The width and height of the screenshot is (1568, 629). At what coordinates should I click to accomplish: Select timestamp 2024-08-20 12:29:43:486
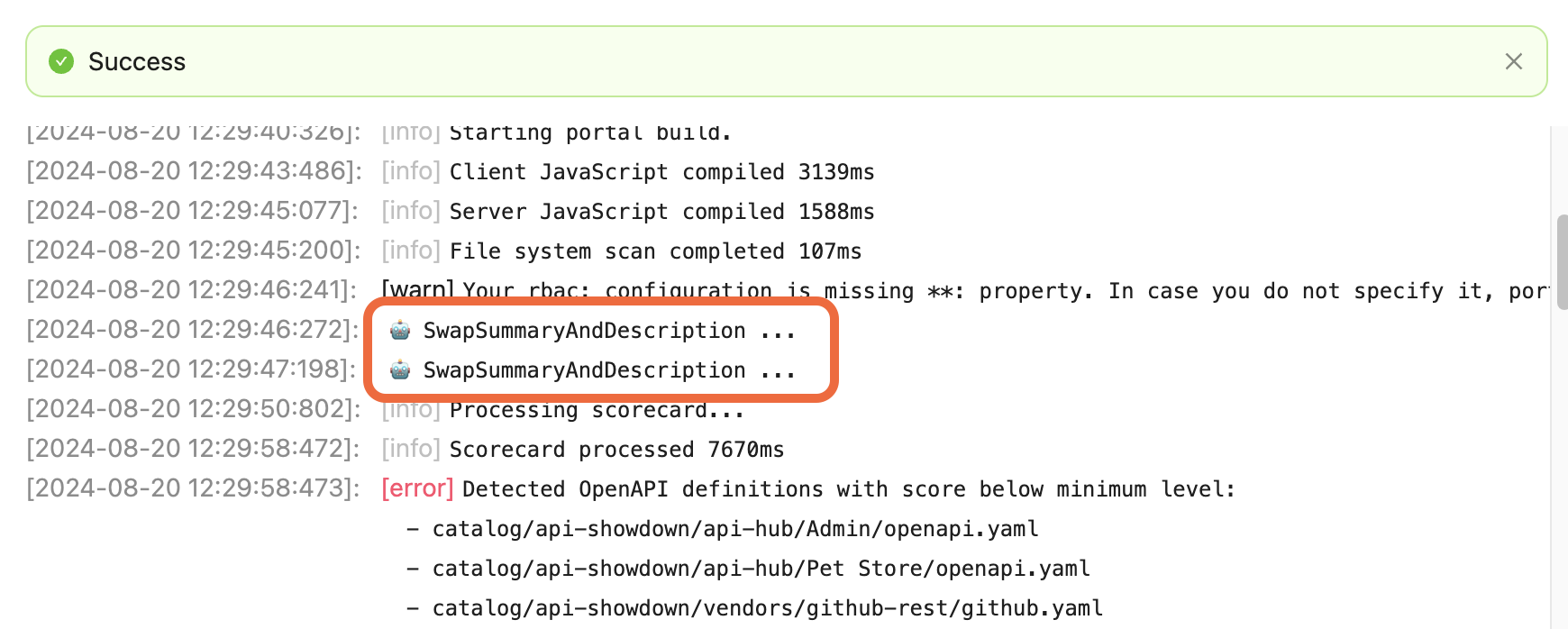[x=194, y=171]
